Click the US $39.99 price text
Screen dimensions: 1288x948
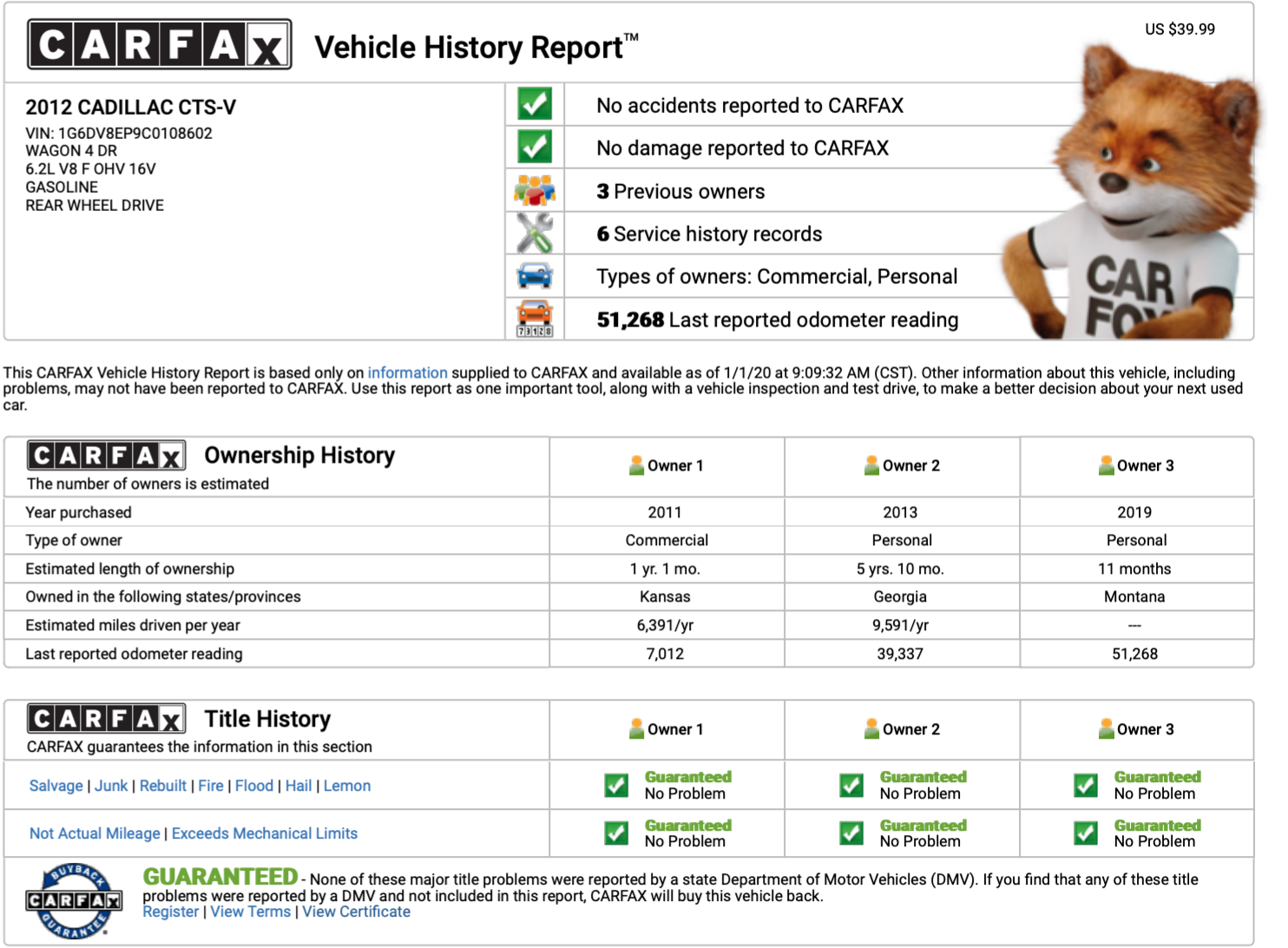click(1180, 29)
